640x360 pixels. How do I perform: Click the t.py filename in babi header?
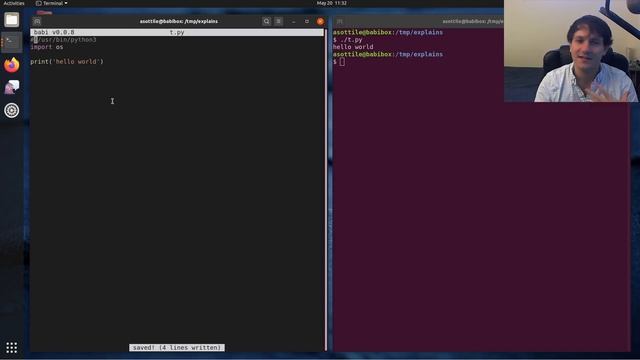point(177,32)
